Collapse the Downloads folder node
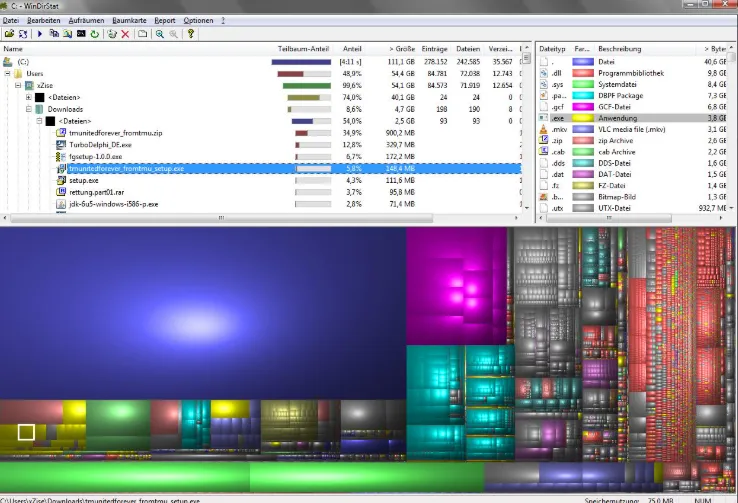 (29, 109)
